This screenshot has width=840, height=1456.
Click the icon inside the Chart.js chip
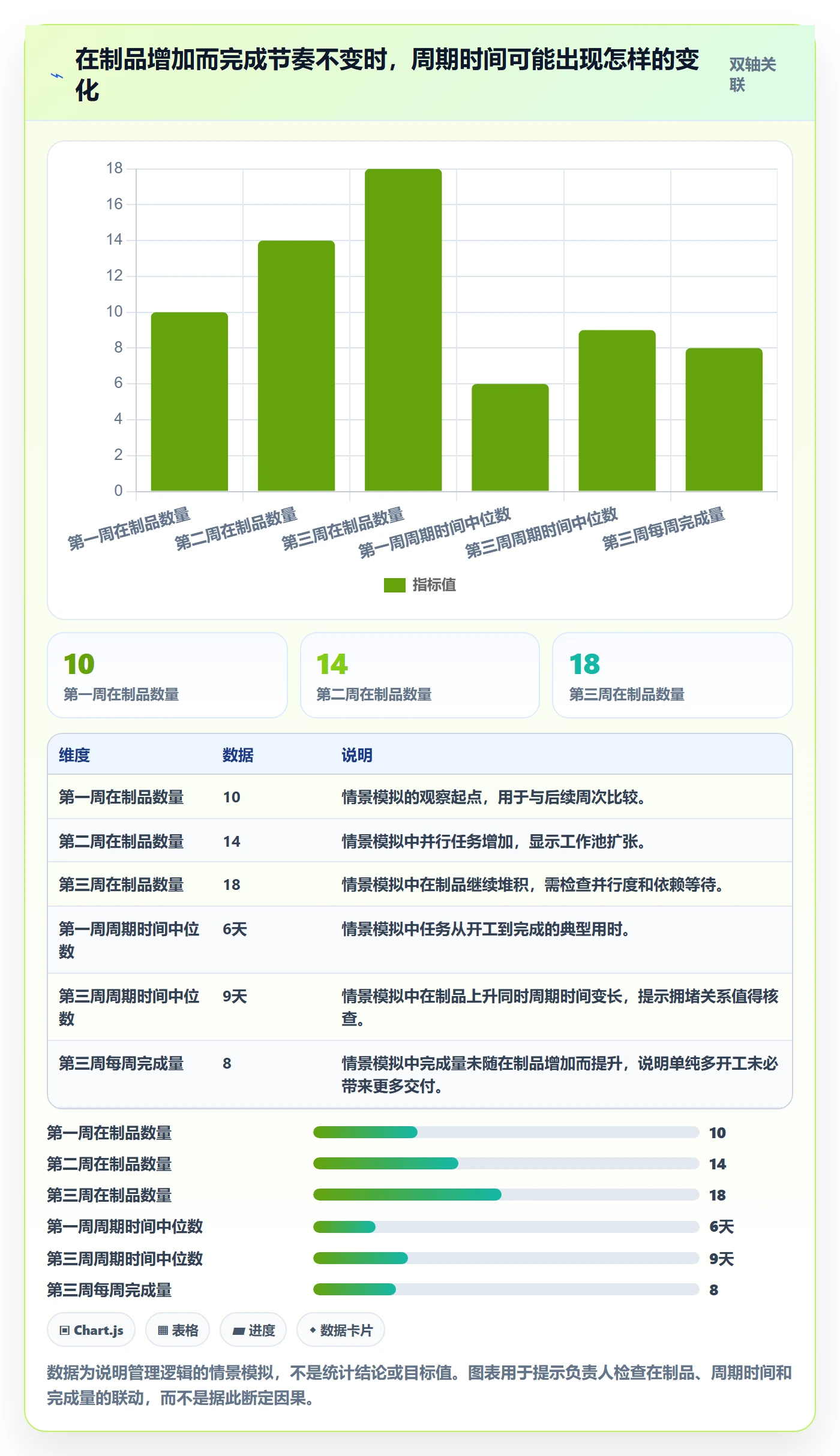coord(65,1331)
